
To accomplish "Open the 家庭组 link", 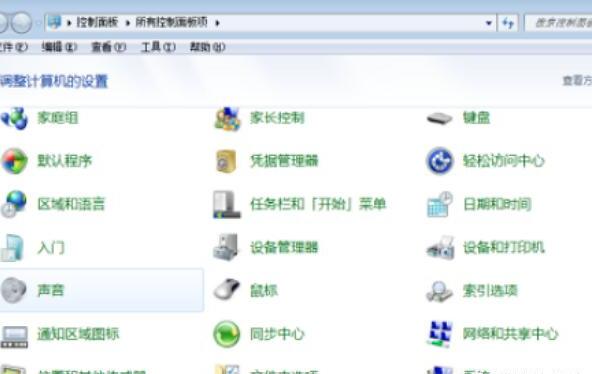I will tap(58, 118).
